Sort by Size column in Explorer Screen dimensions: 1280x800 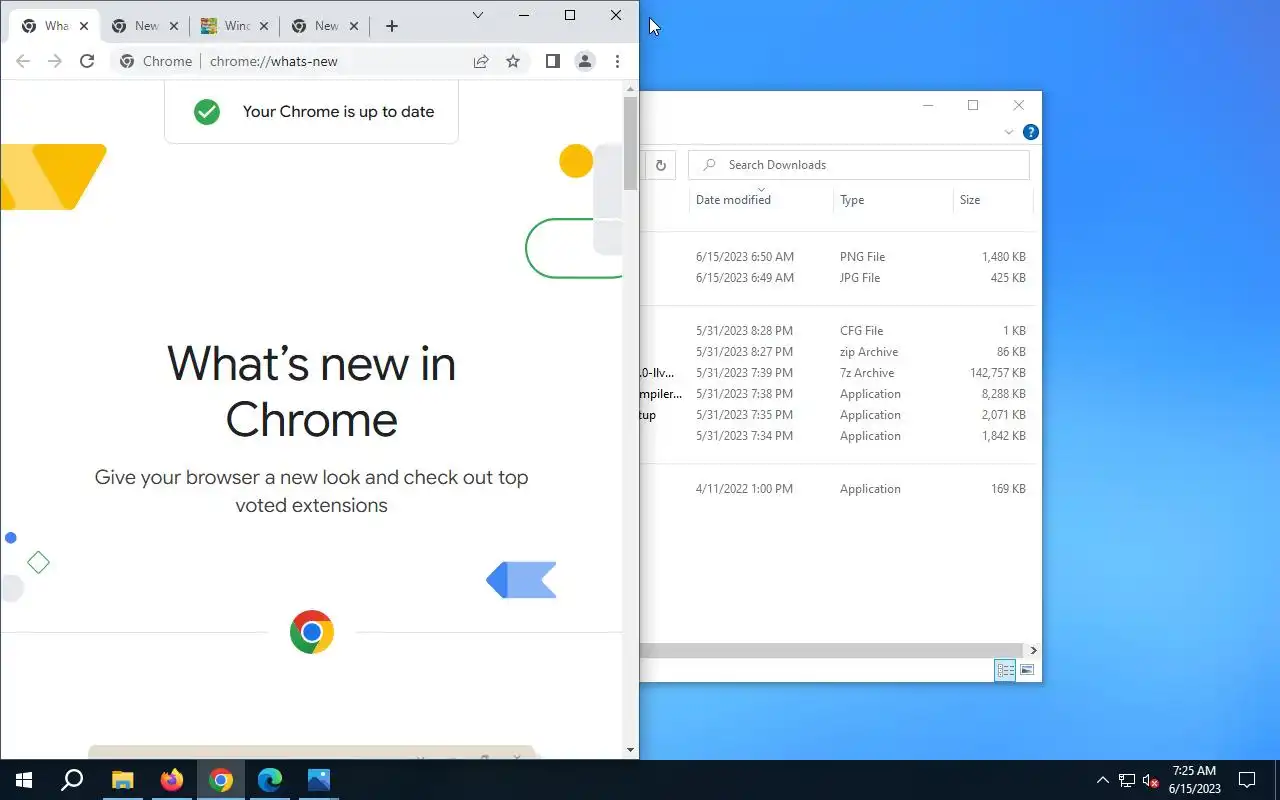[x=993, y=200]
